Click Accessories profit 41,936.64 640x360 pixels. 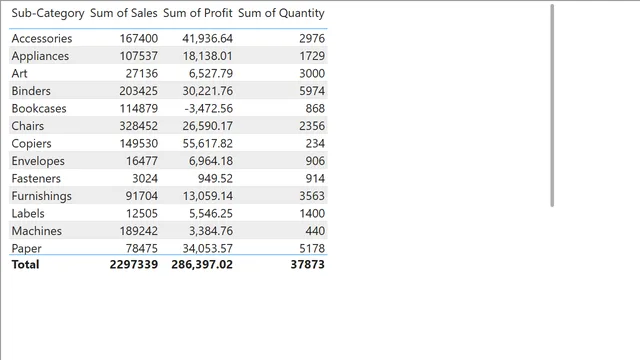[x=207, y=38]
